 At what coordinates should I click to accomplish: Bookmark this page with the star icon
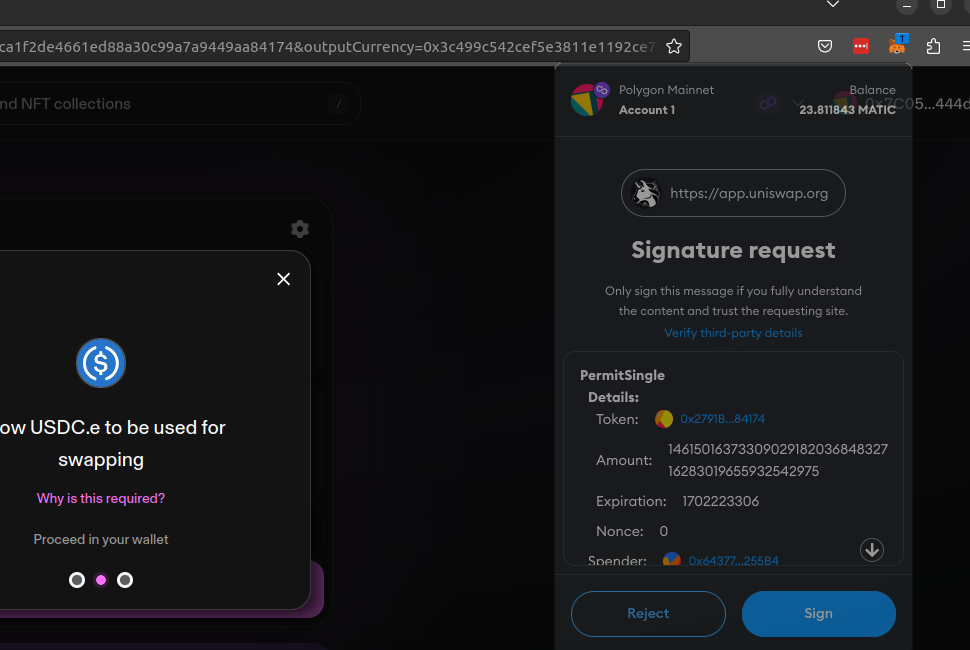tap(674, 46)
